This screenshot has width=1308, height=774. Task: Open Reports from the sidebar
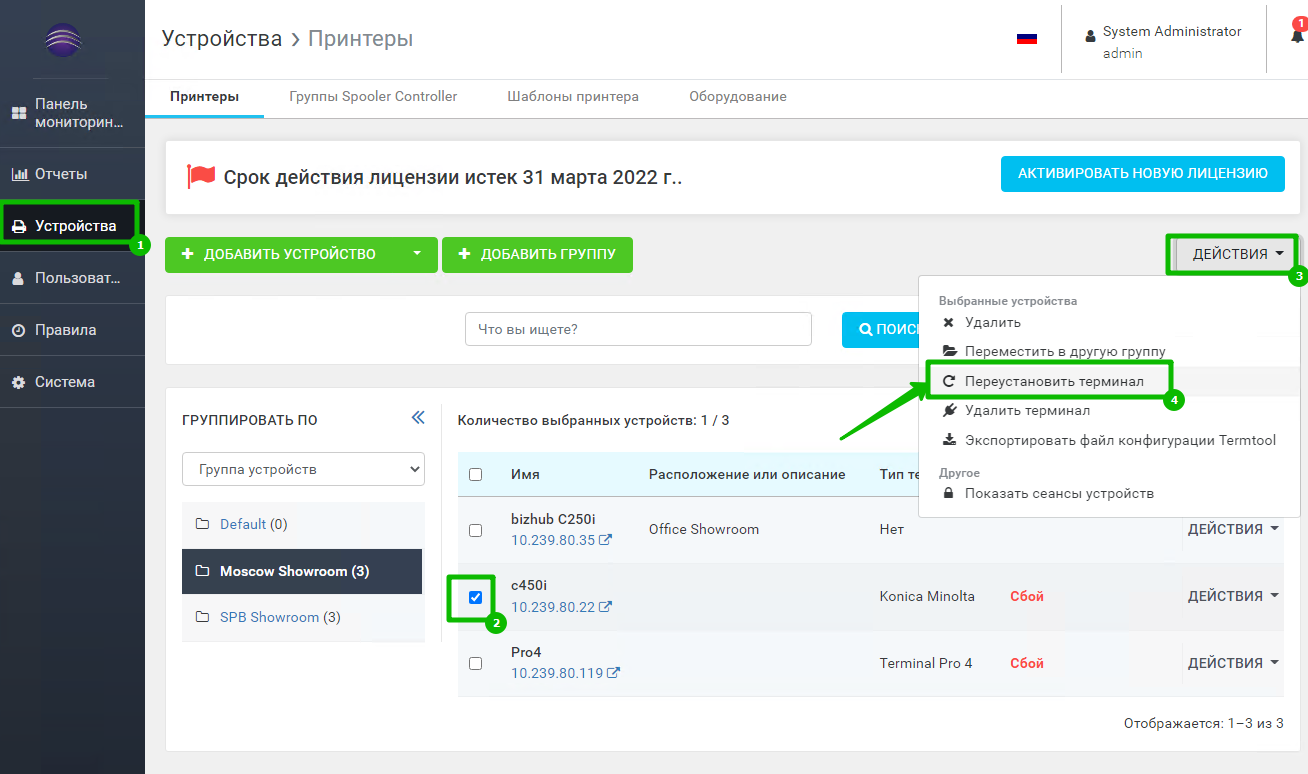(x=61, y=174)
